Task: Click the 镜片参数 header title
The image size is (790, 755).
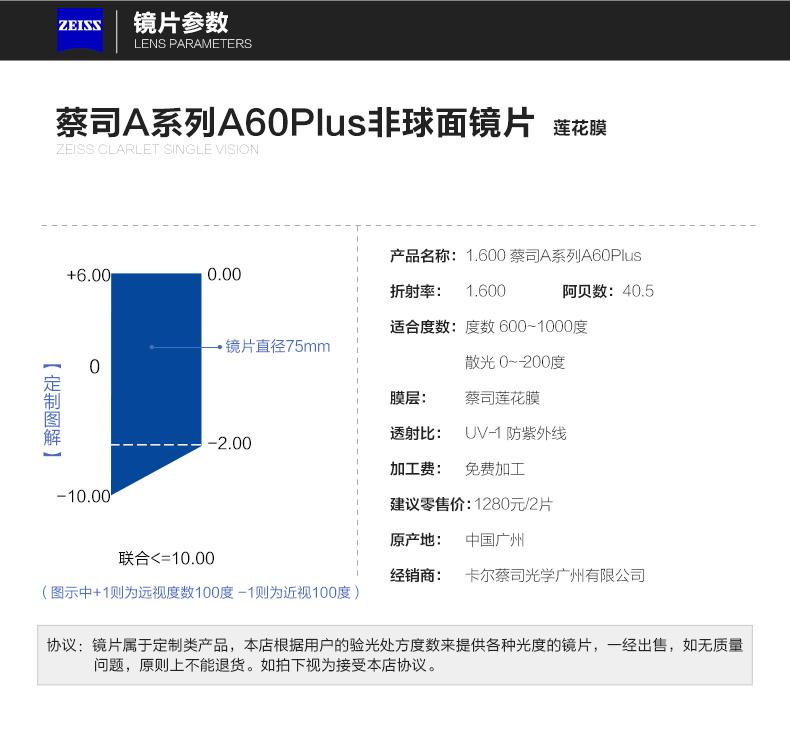Action: 180,23
